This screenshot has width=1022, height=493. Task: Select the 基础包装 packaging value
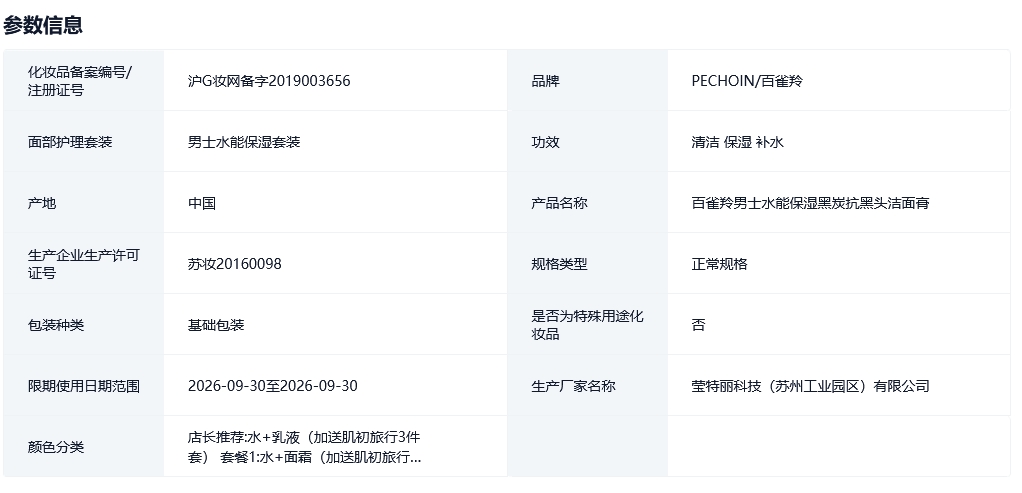pos(216,325)
